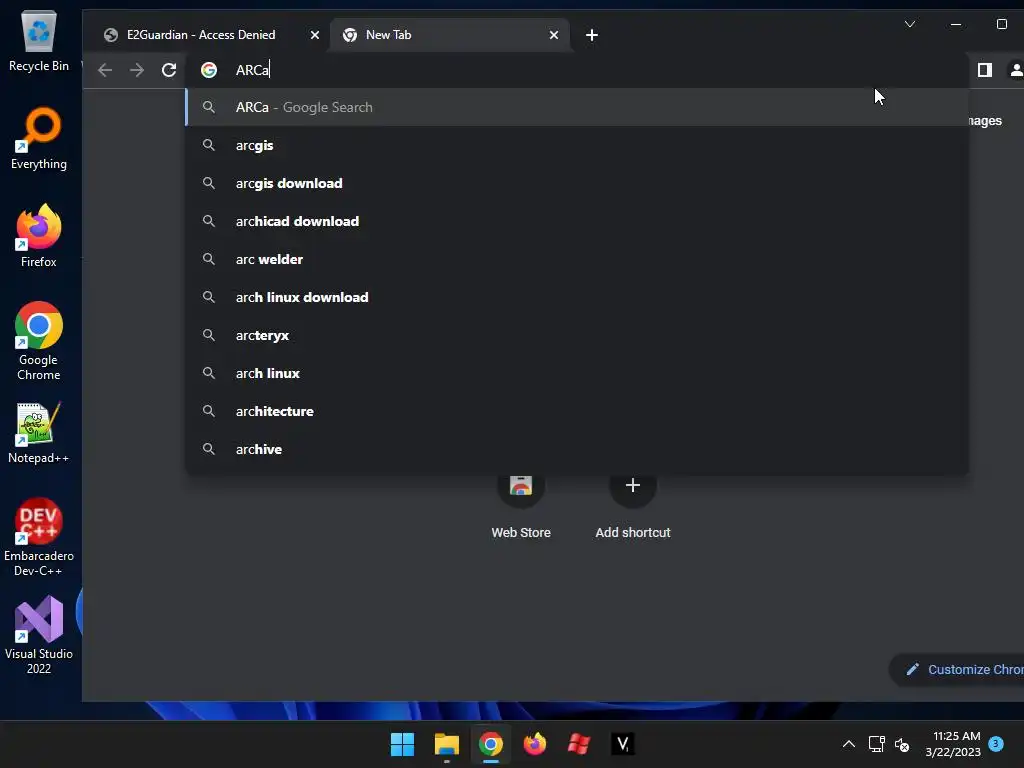This screenshot has width=1024, height=768.
Task: Open the Web Store shortcut
Action: (x=520, y=506)
